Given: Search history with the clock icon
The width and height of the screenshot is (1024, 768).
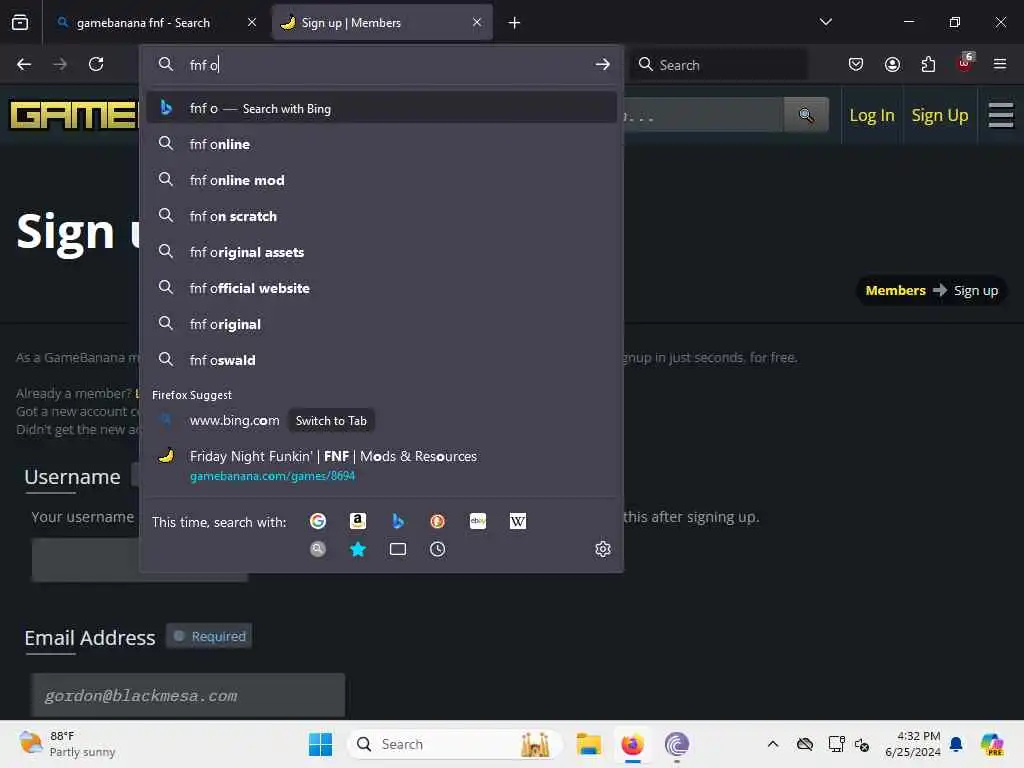Looking at the screenshot, I should pyautogui.click(x=438, y=549).
